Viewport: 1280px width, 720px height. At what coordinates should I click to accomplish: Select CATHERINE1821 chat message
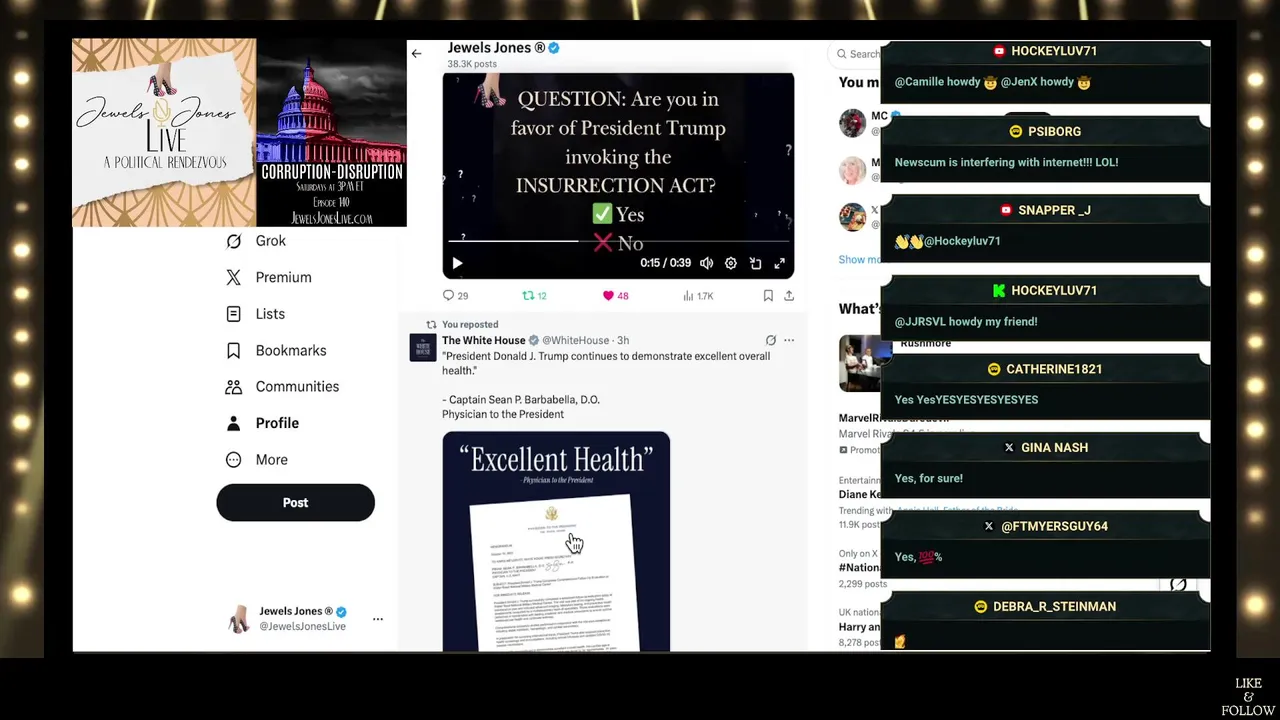tap(1045, 385)
